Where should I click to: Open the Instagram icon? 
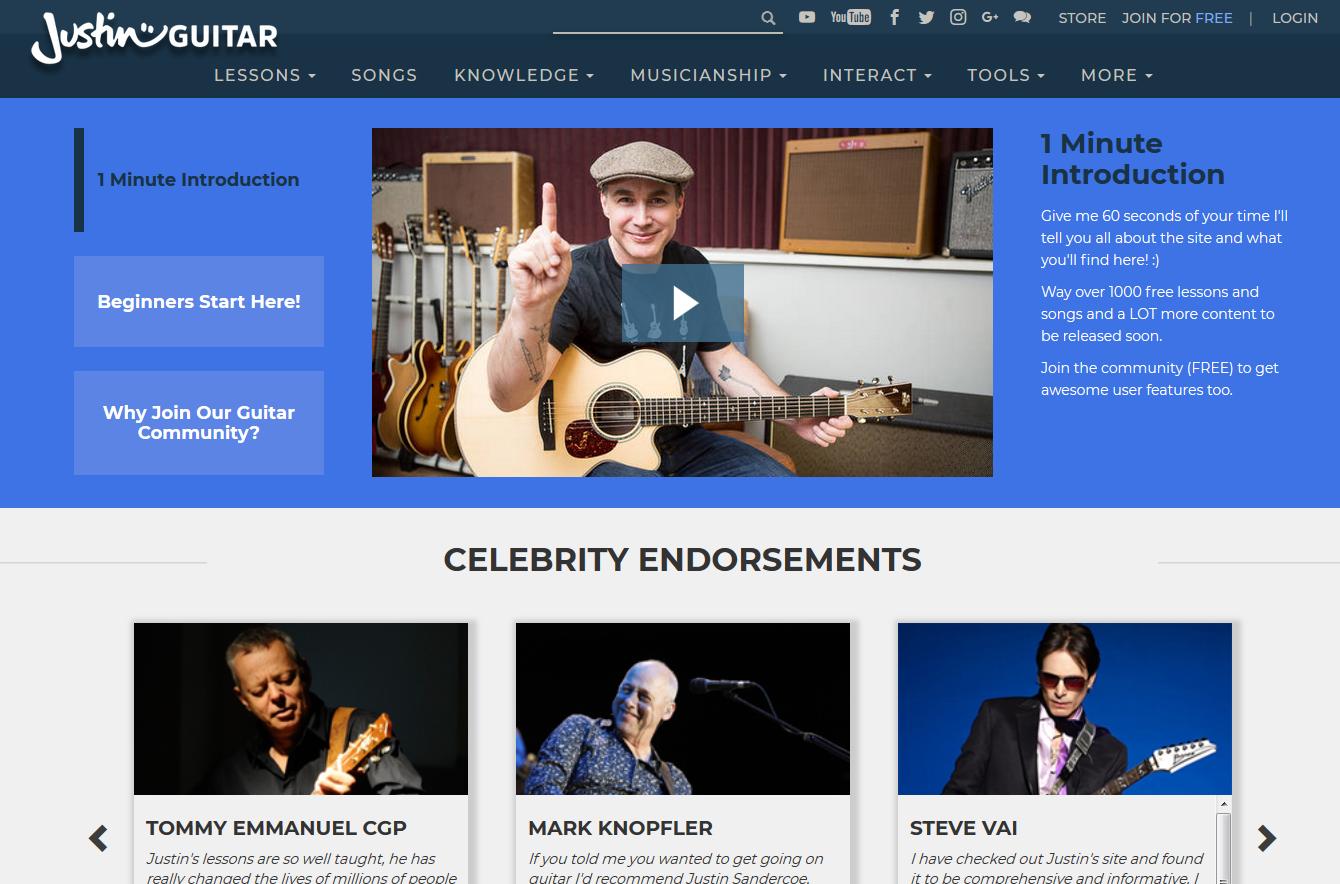pos(958,17)
